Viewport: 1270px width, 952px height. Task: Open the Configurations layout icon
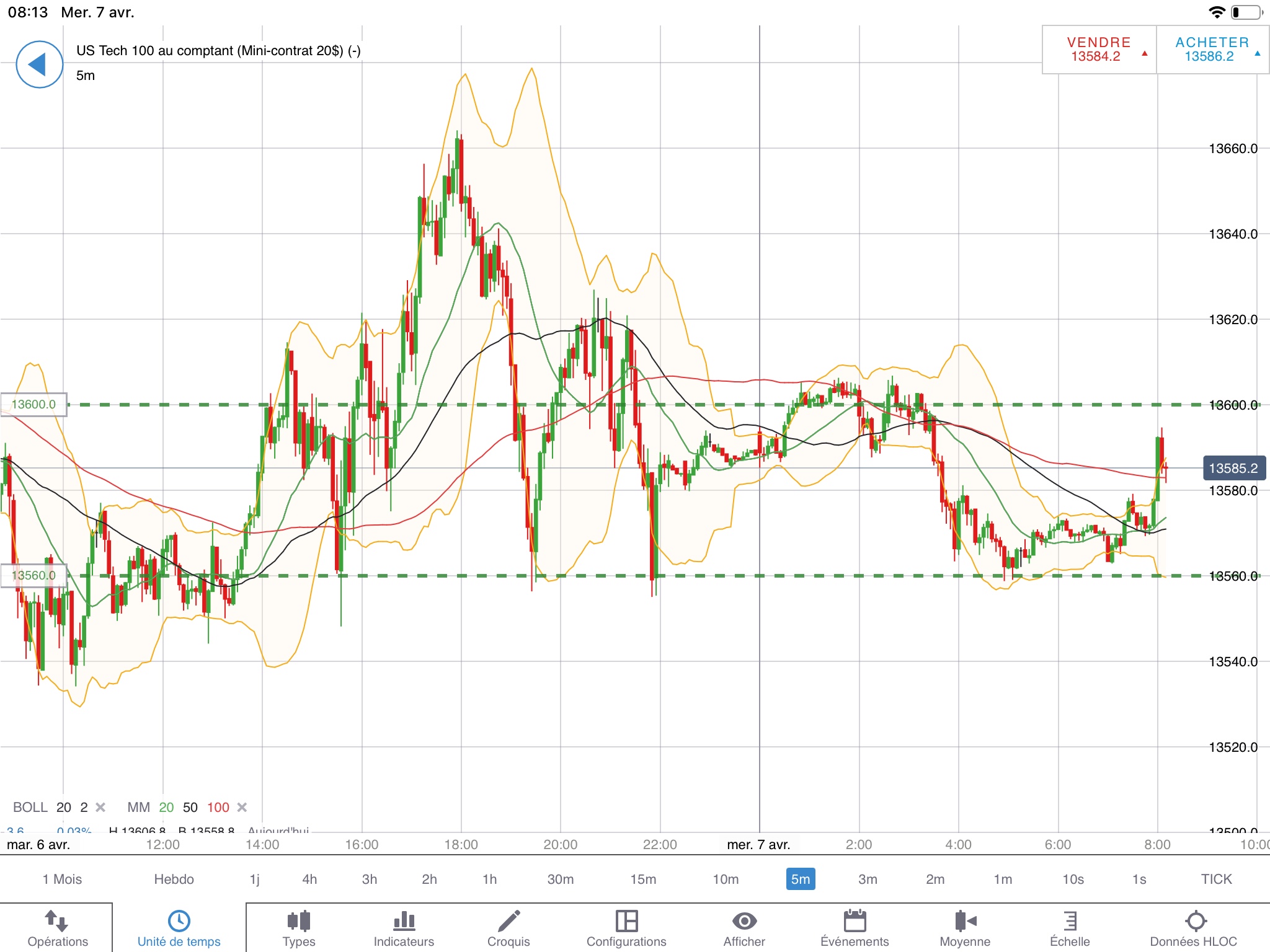[x=626, y=922]
